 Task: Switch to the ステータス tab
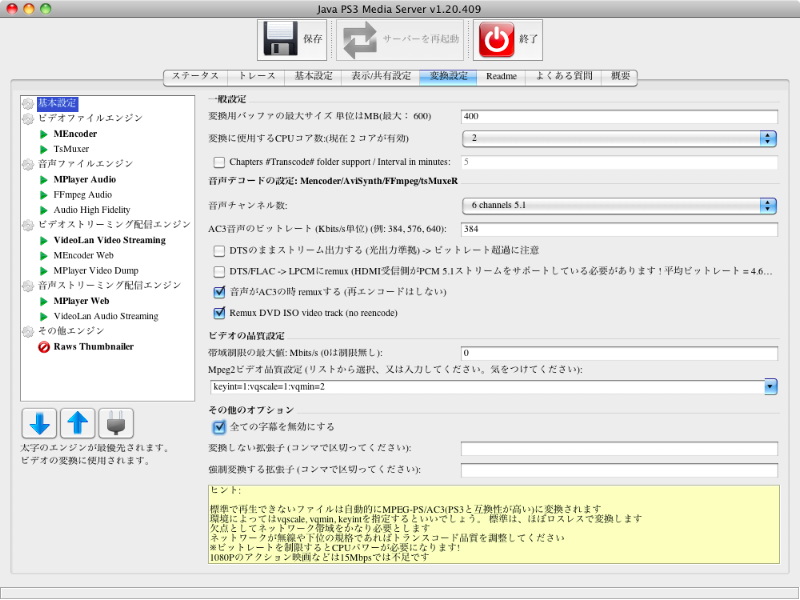(195, 76)
